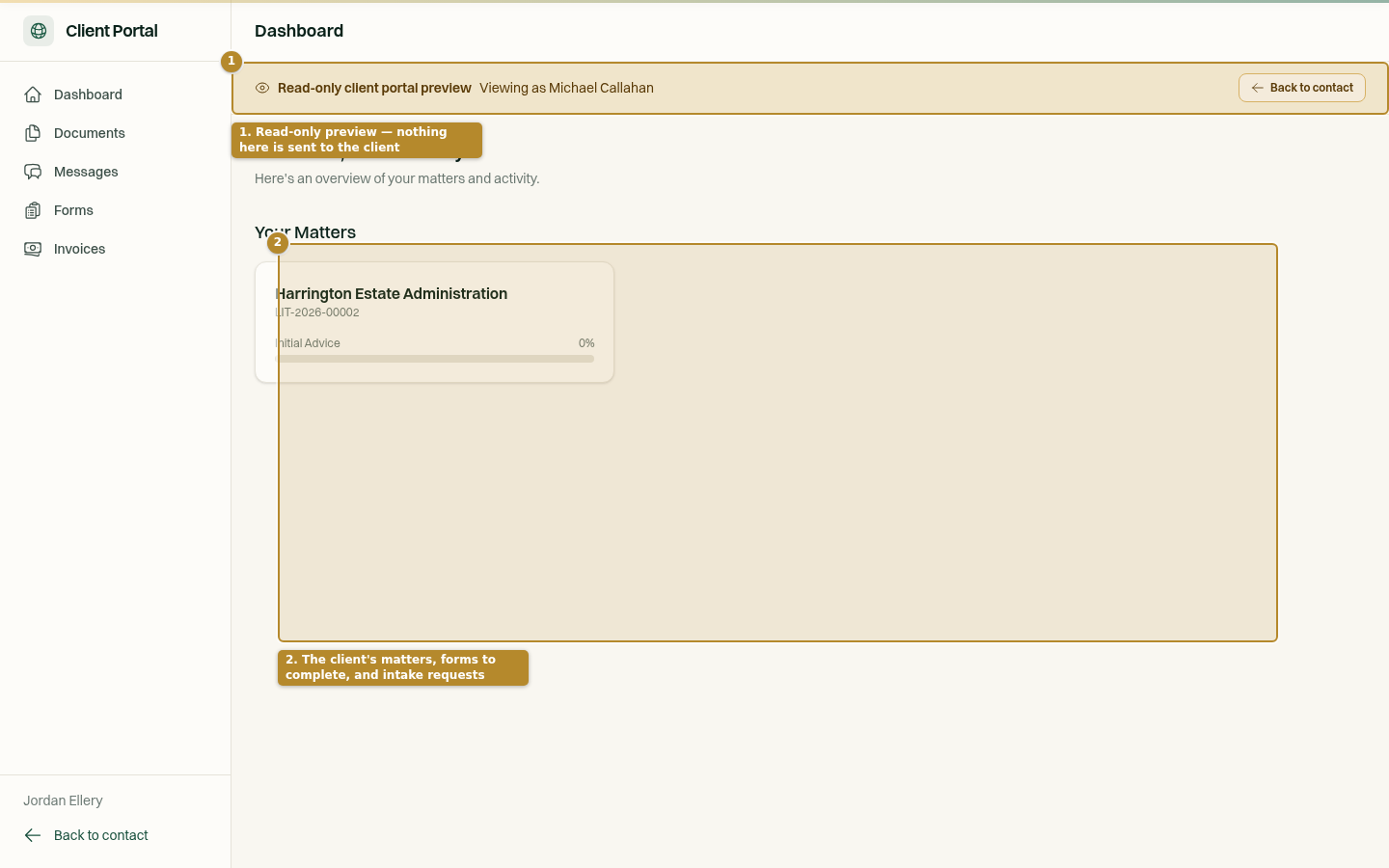Go to Messages in the sidebar

tap(116, 172)
